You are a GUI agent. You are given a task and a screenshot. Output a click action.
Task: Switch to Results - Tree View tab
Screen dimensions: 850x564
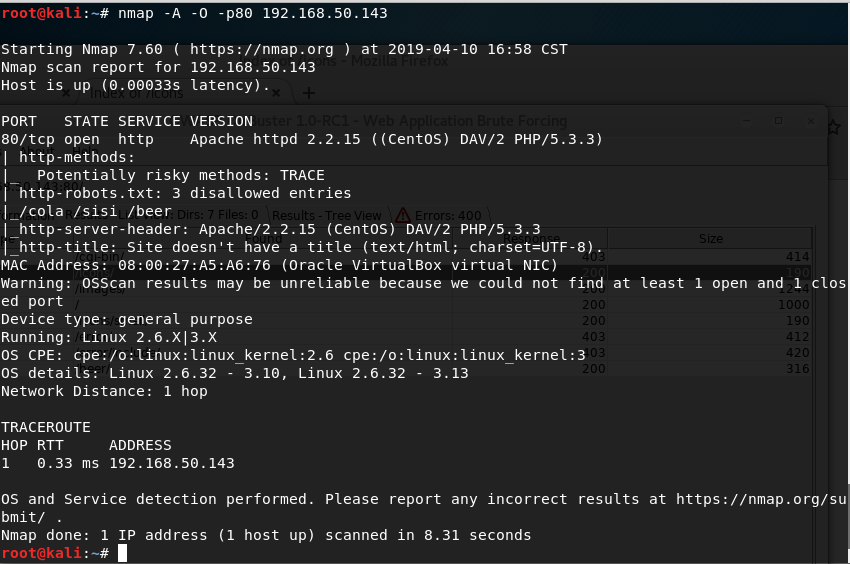pyautogui.click(x=327, y=216)
